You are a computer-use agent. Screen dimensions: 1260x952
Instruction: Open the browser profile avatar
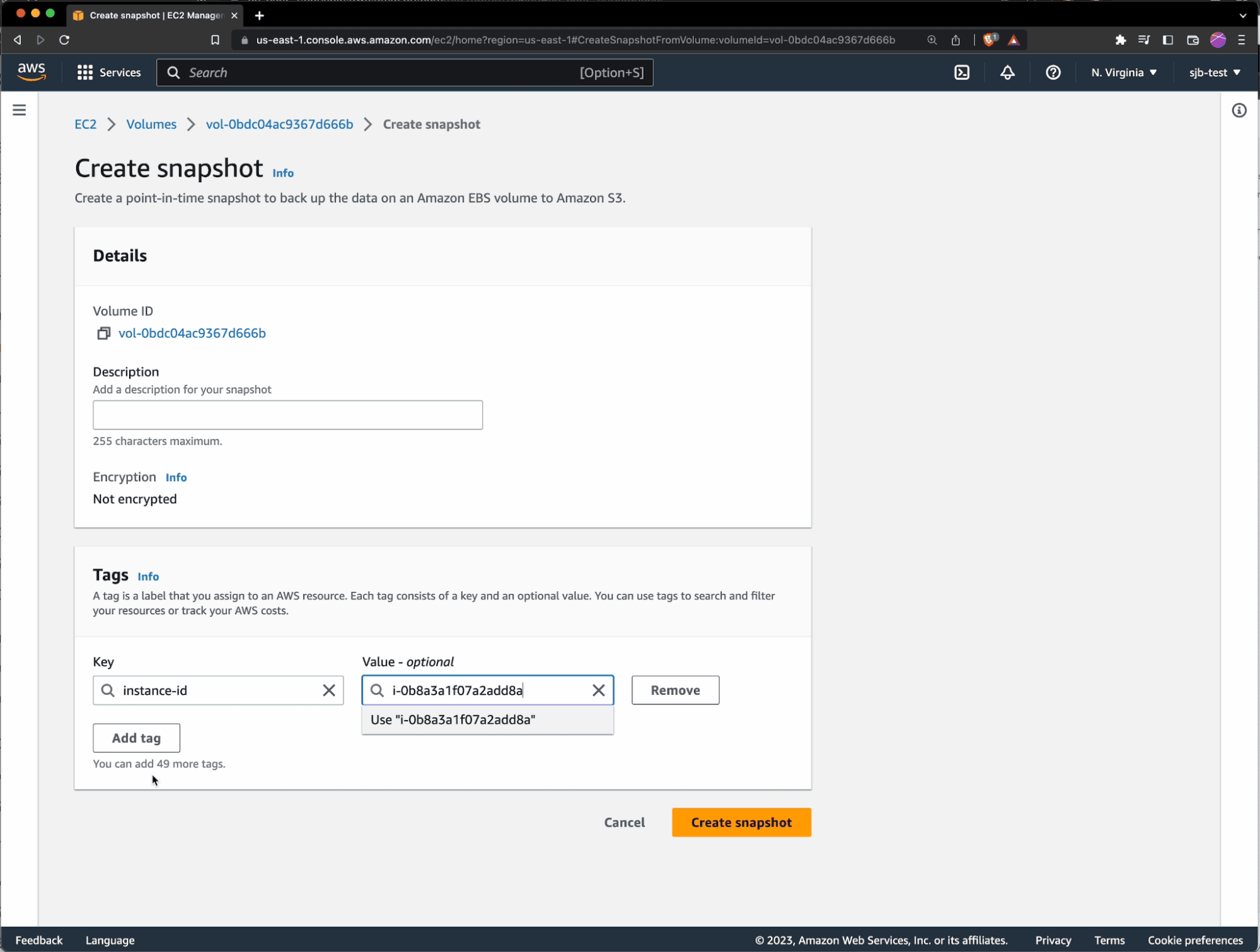(1218, 40)
